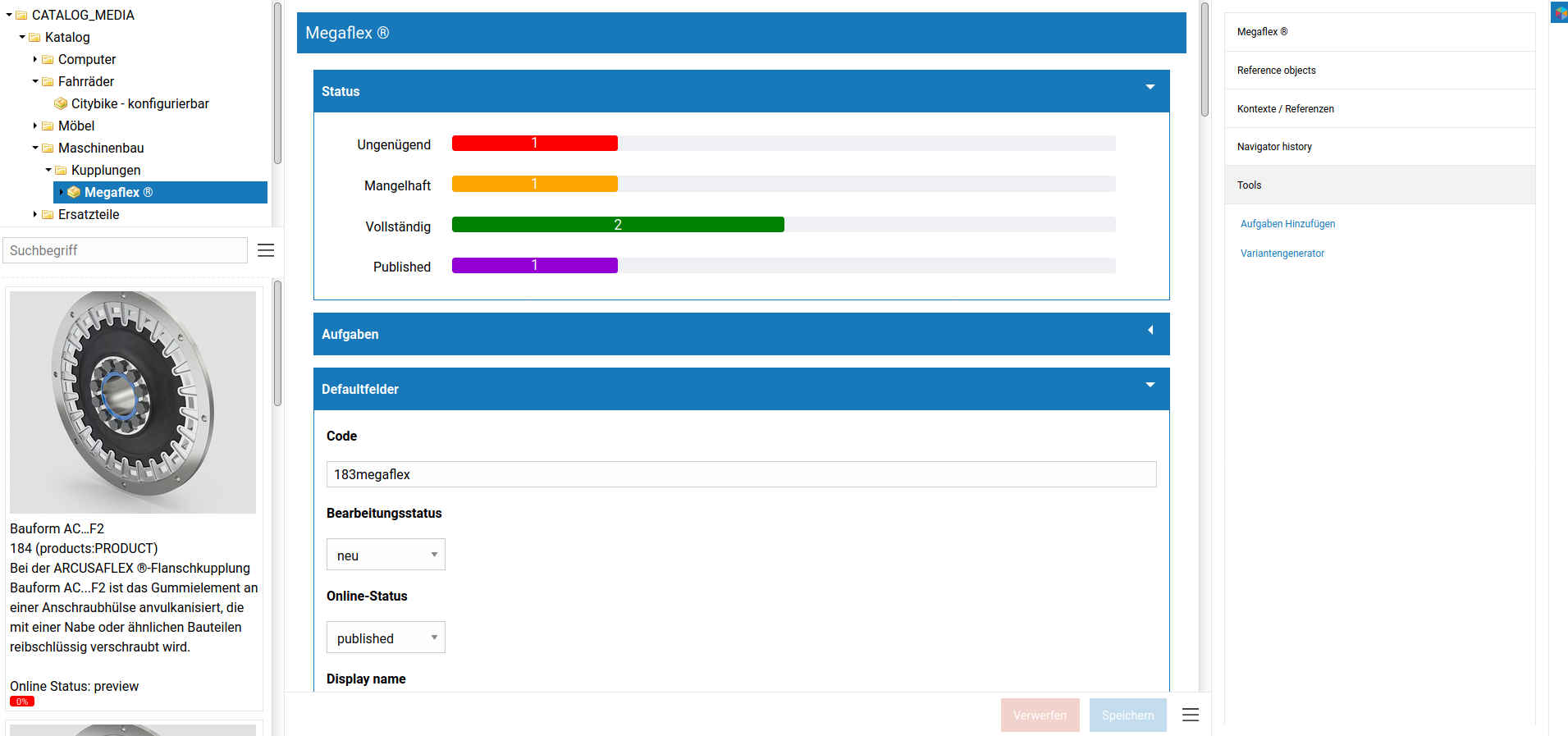Select Möbel in the catalog tree

[x=76, y=126]
